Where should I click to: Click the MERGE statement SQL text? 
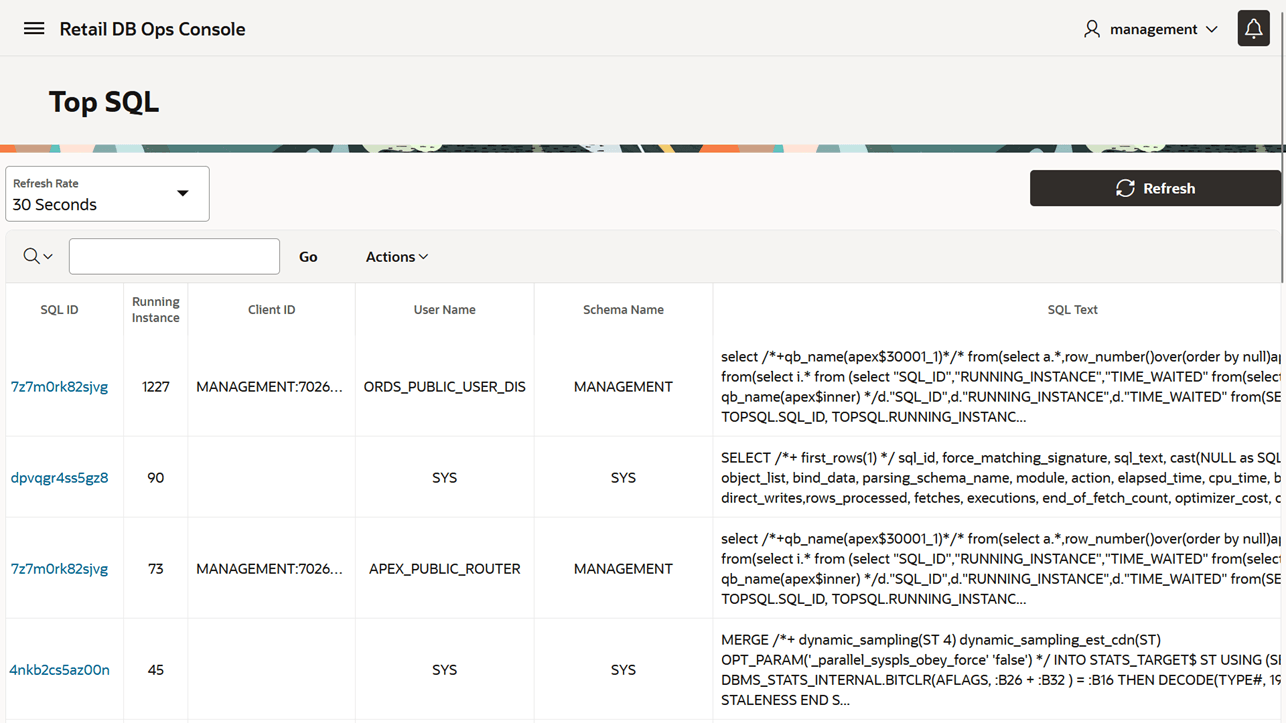click(x=1000, y=670)
